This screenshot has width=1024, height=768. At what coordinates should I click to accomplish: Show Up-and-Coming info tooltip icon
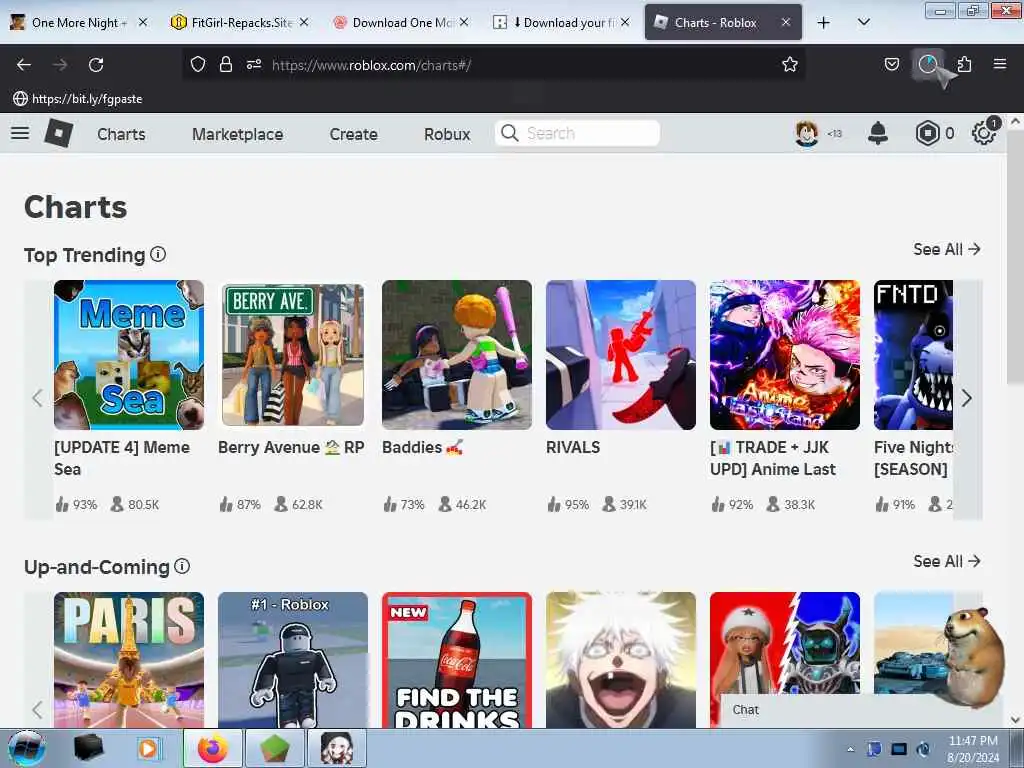tap(182, 566)
